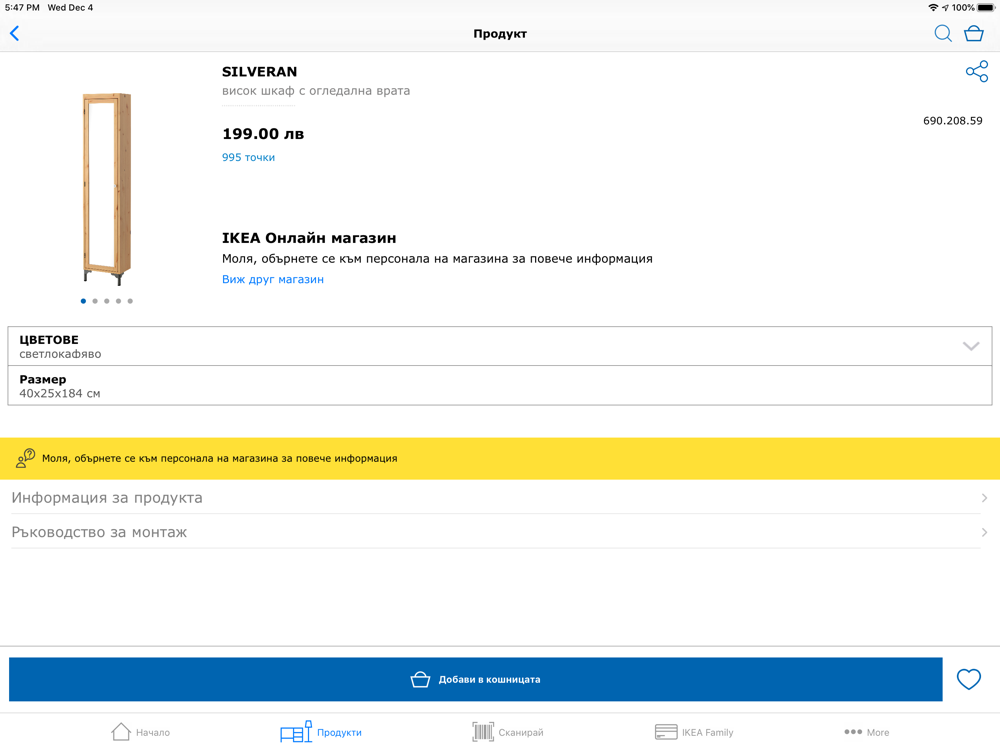This screenshot has height=750, width=1000.
Task: Open the Начало home tab
Action: point(140,732)
